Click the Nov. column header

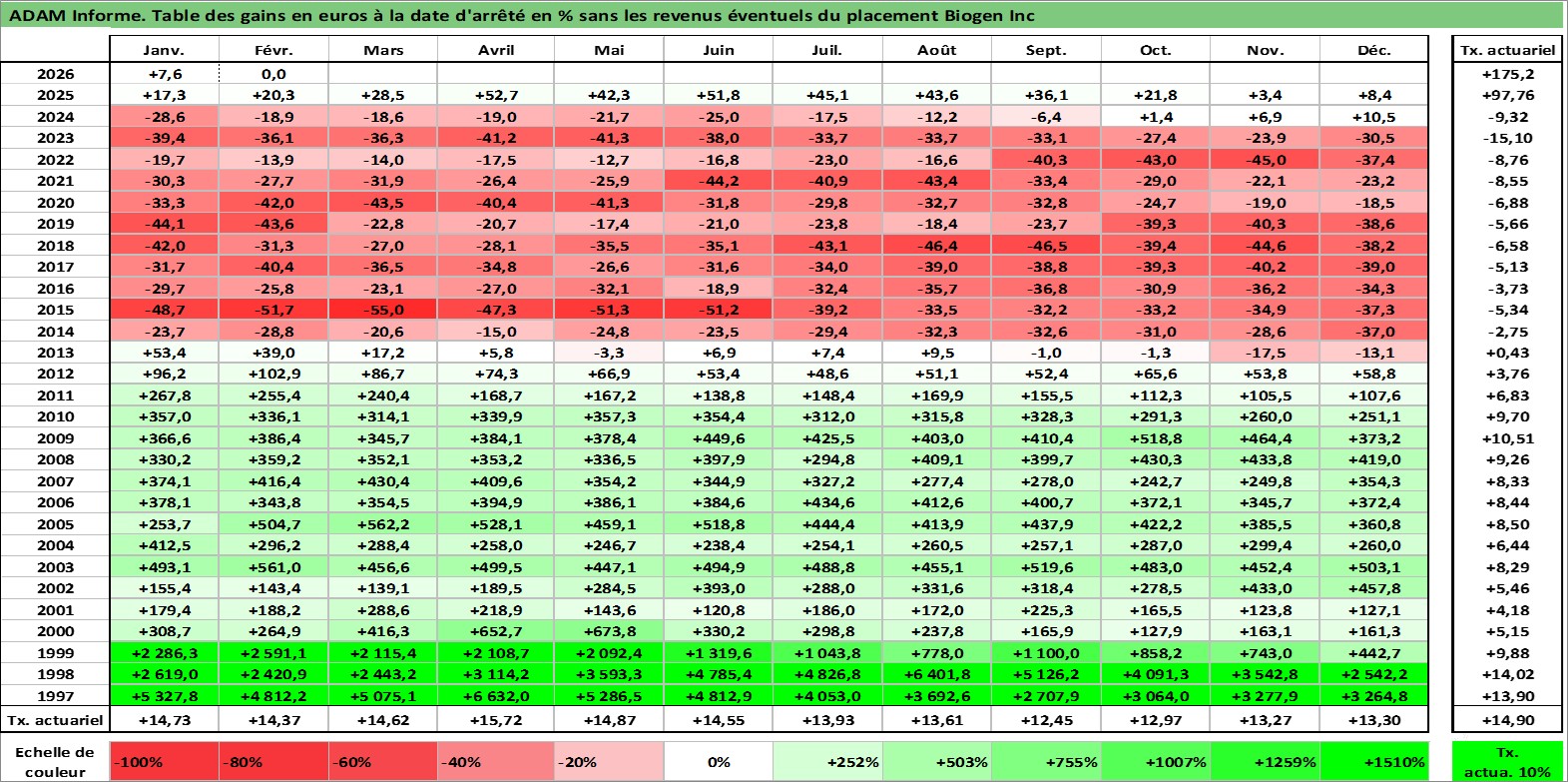[1265, 50]
